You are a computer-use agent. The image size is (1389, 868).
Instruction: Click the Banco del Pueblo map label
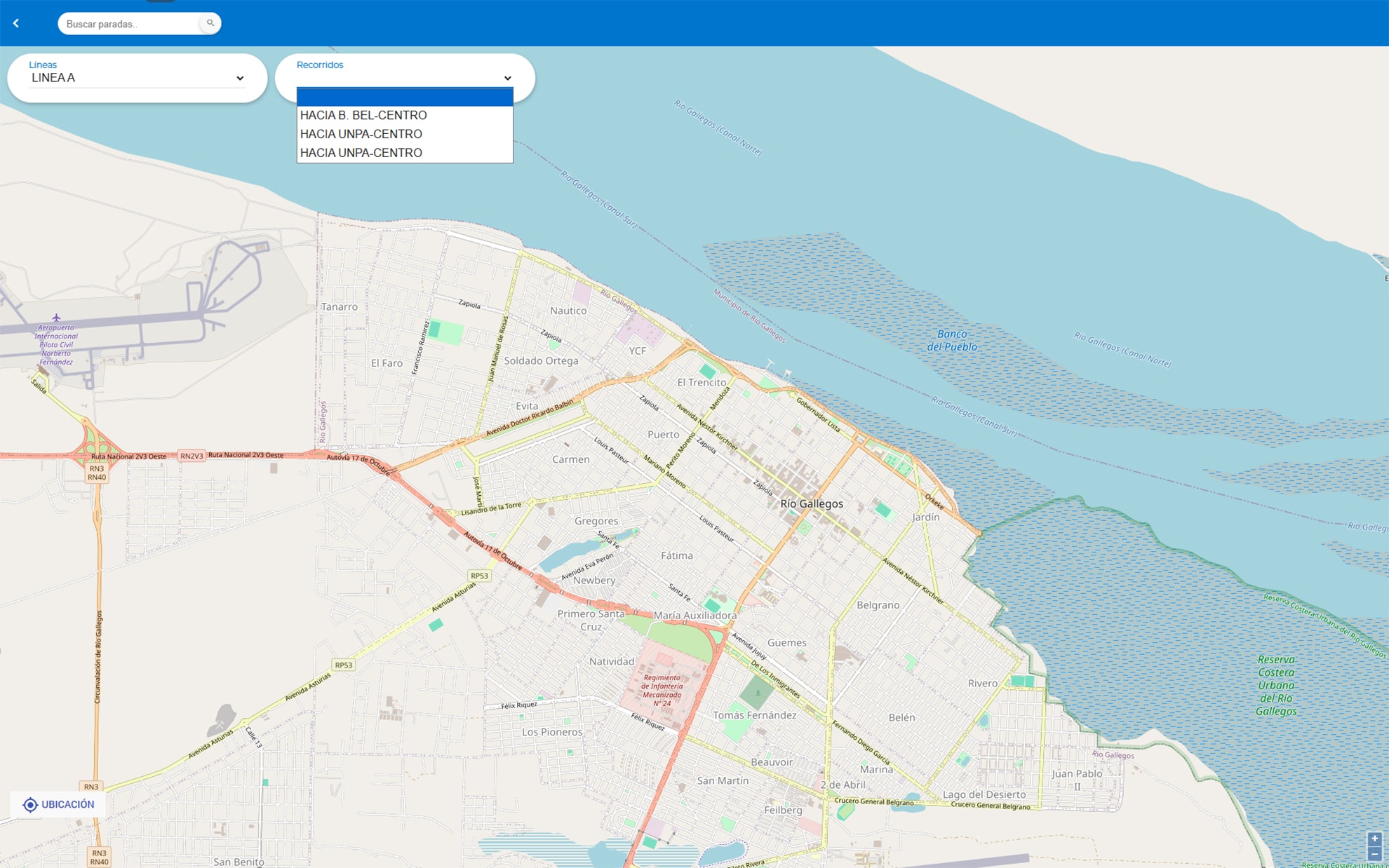tap(951, 340)
